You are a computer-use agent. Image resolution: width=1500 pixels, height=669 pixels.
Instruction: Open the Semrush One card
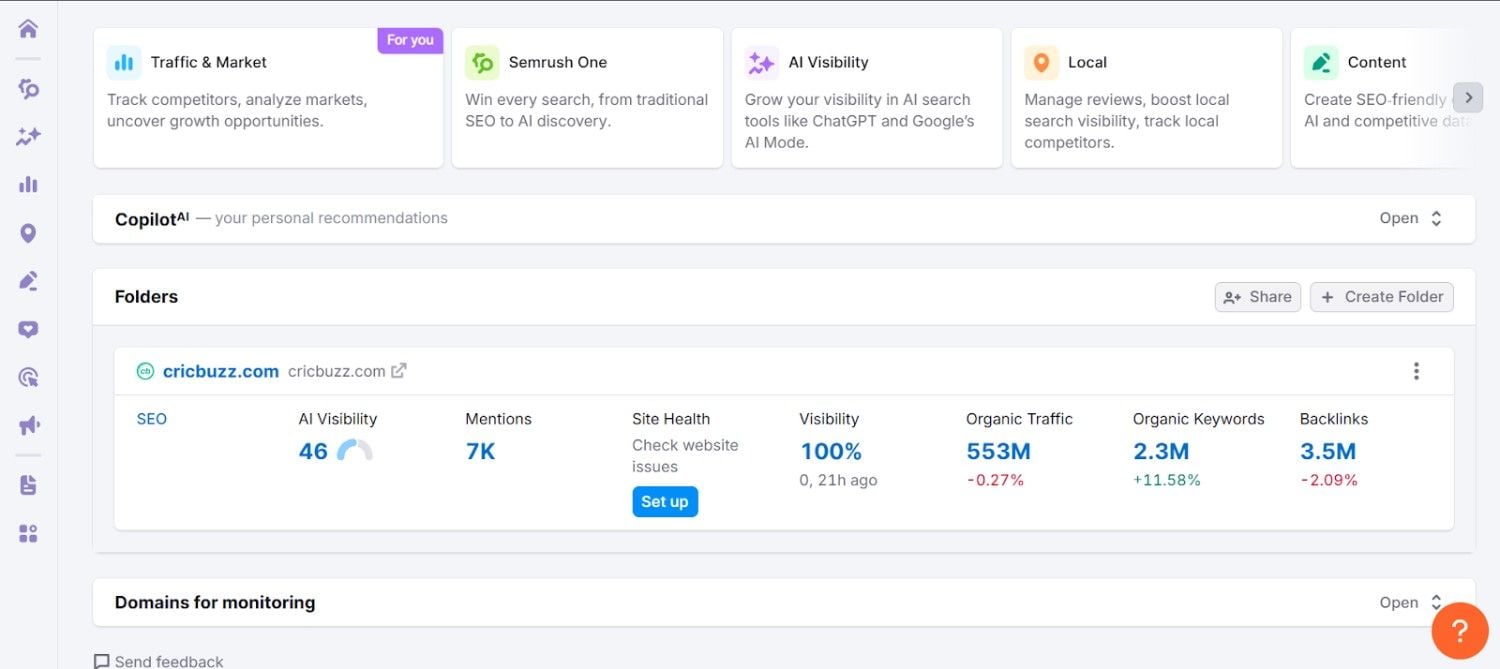point(587,97)
